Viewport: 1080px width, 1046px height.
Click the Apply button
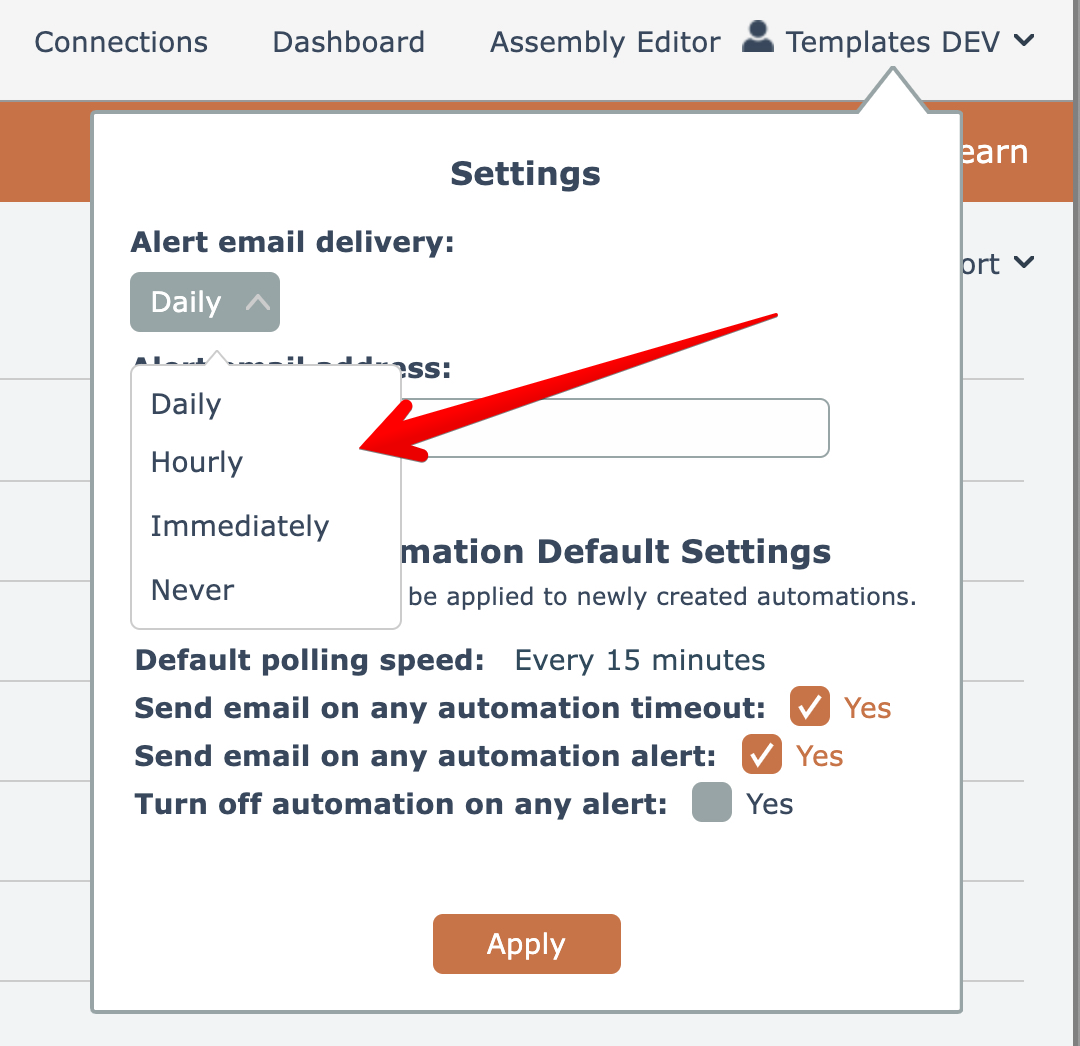(527, 944)
